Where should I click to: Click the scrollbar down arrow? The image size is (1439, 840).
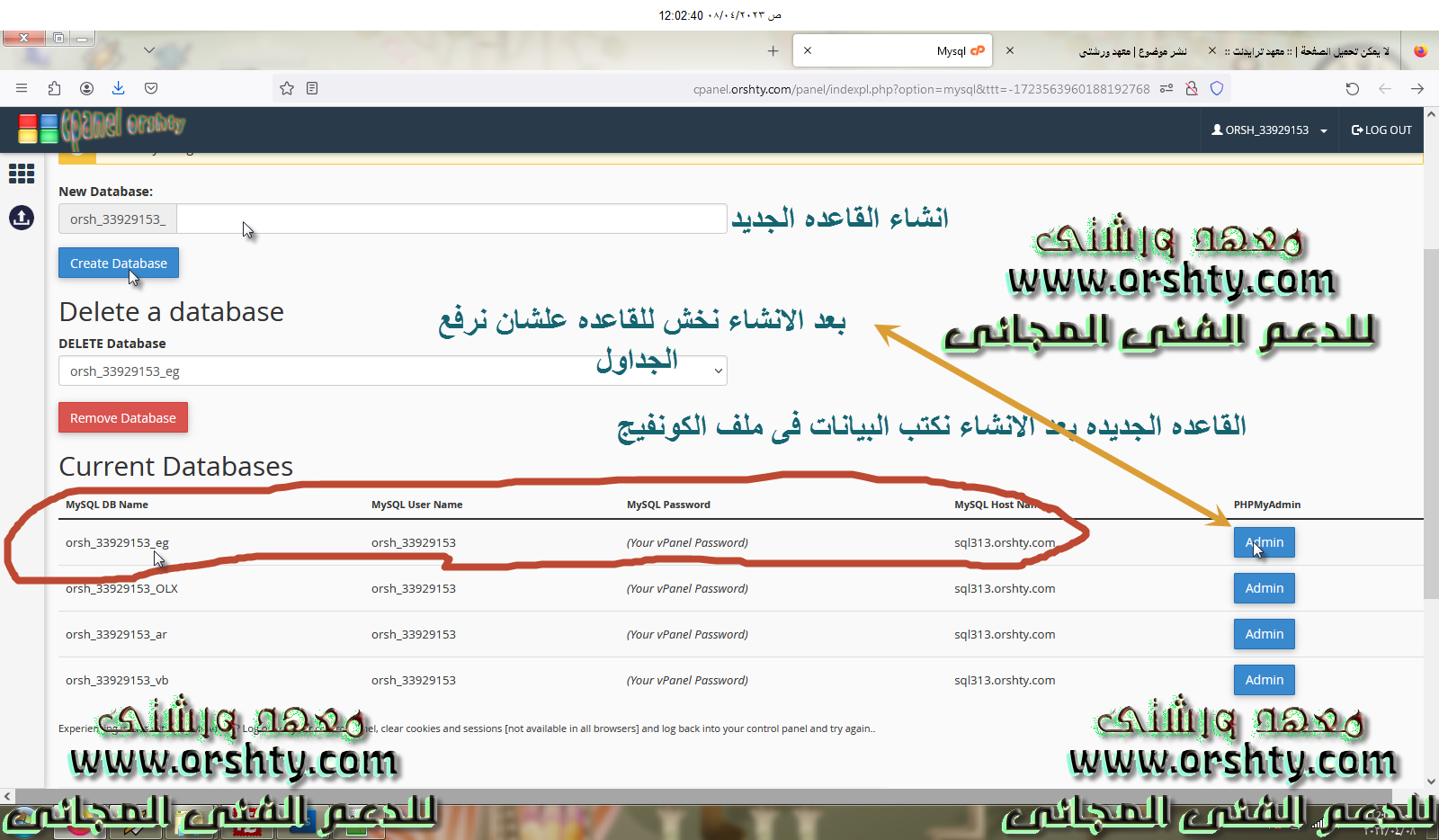click(x=1431, y=782)
